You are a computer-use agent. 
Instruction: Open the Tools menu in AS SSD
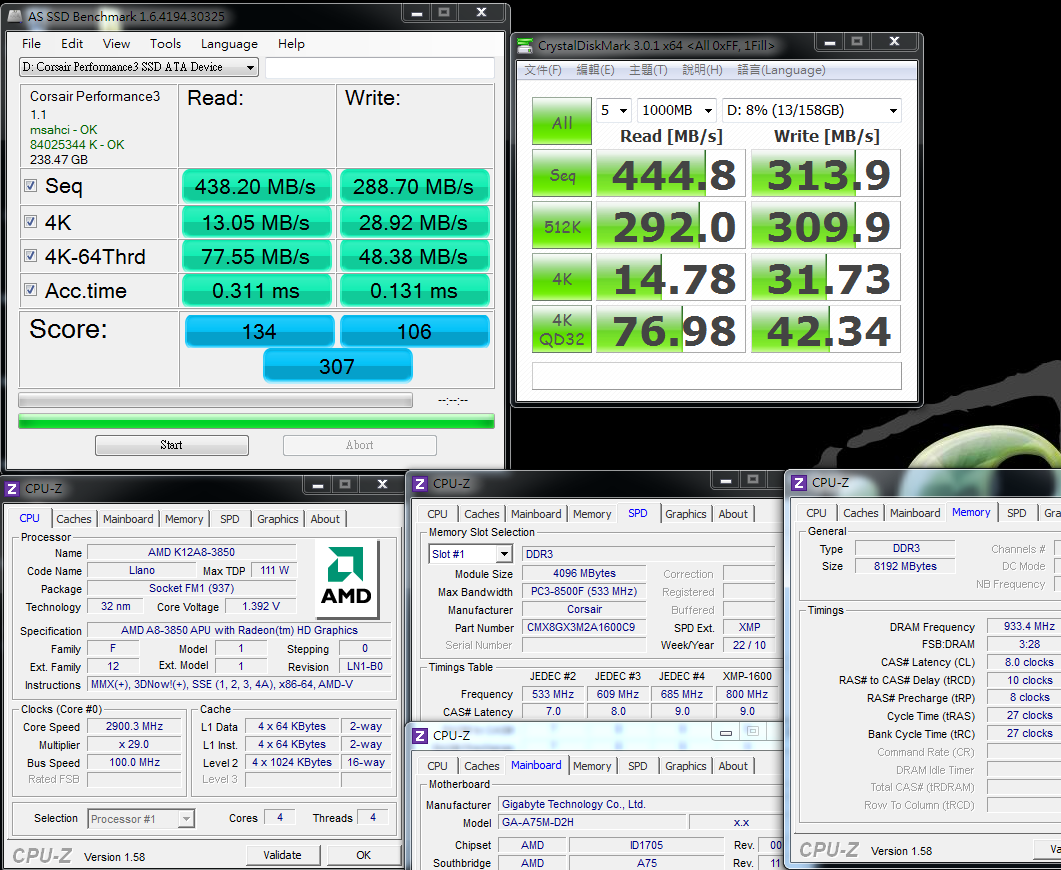(165, 43)
